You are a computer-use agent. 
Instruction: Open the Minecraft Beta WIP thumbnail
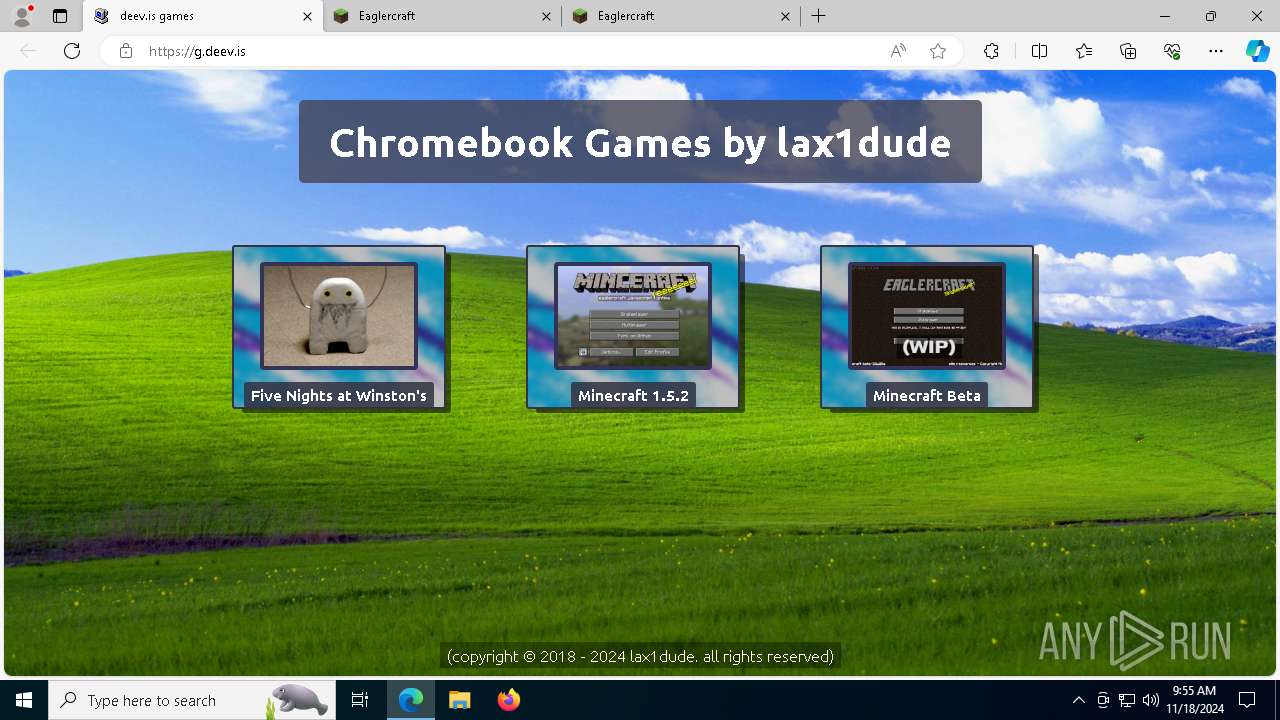(x=927, y=316)
